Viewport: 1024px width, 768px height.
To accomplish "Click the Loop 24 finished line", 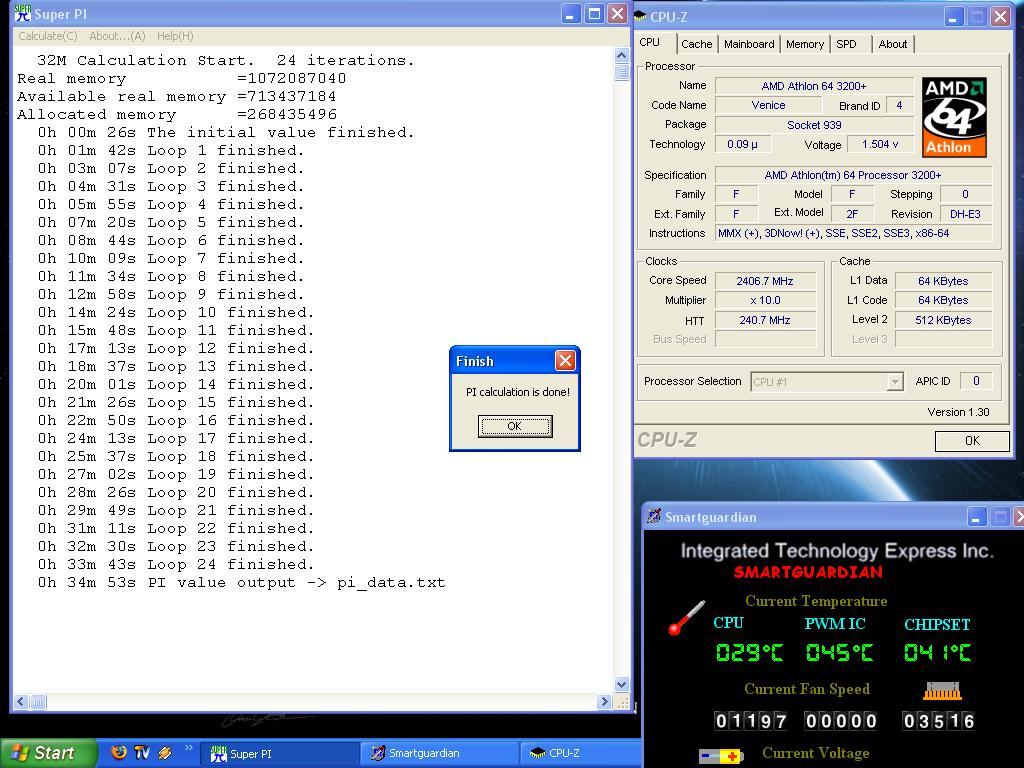I will click(176, 564).
